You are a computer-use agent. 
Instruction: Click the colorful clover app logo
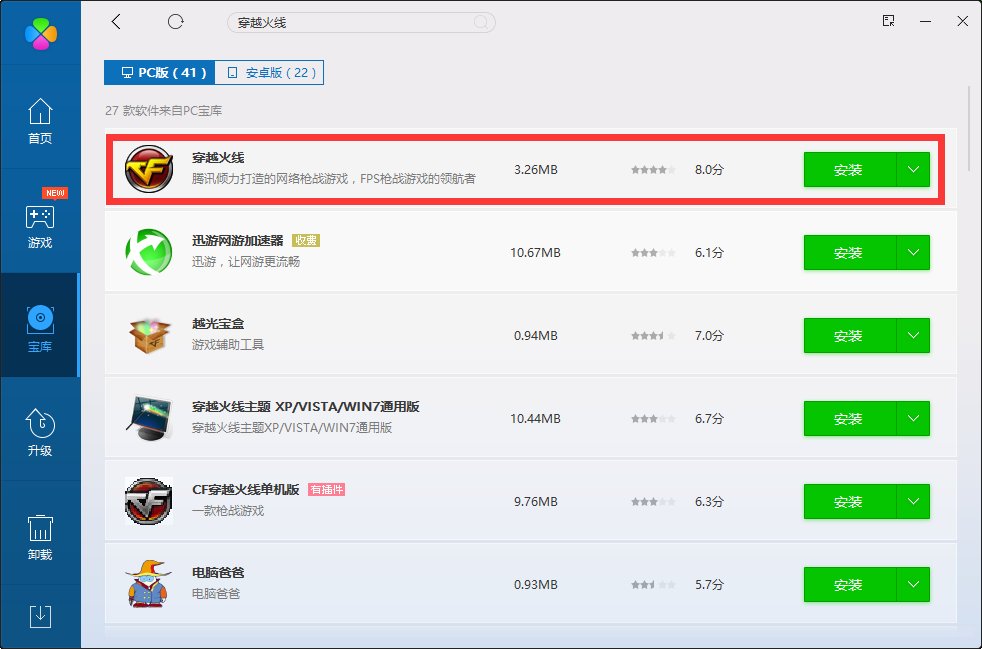pos(41,33)
